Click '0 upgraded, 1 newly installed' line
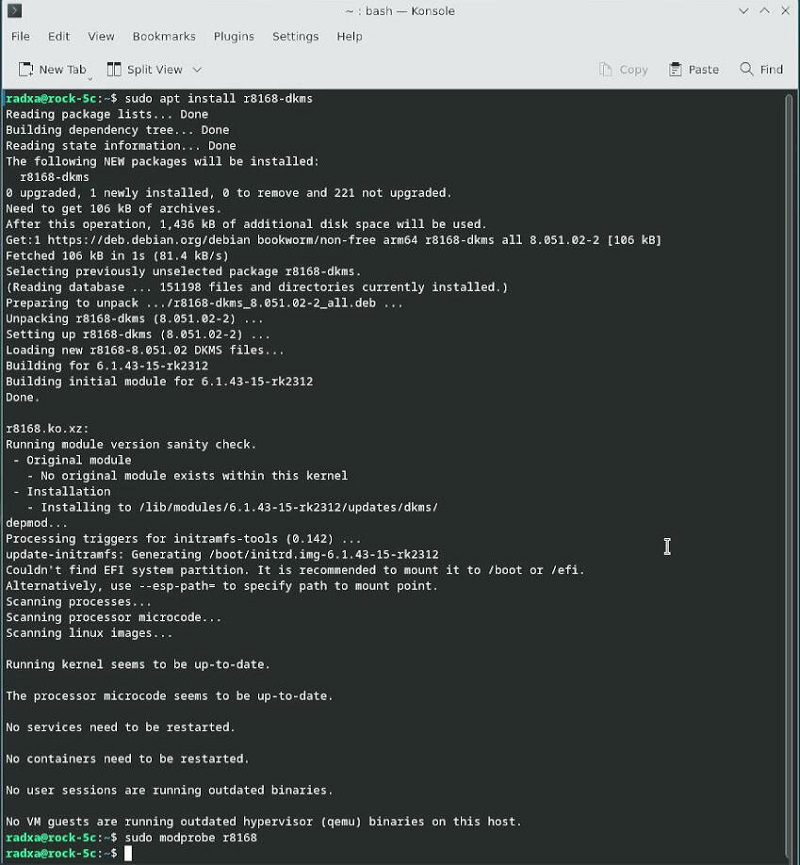Viewport: 800px width, 865px height. 228,193
